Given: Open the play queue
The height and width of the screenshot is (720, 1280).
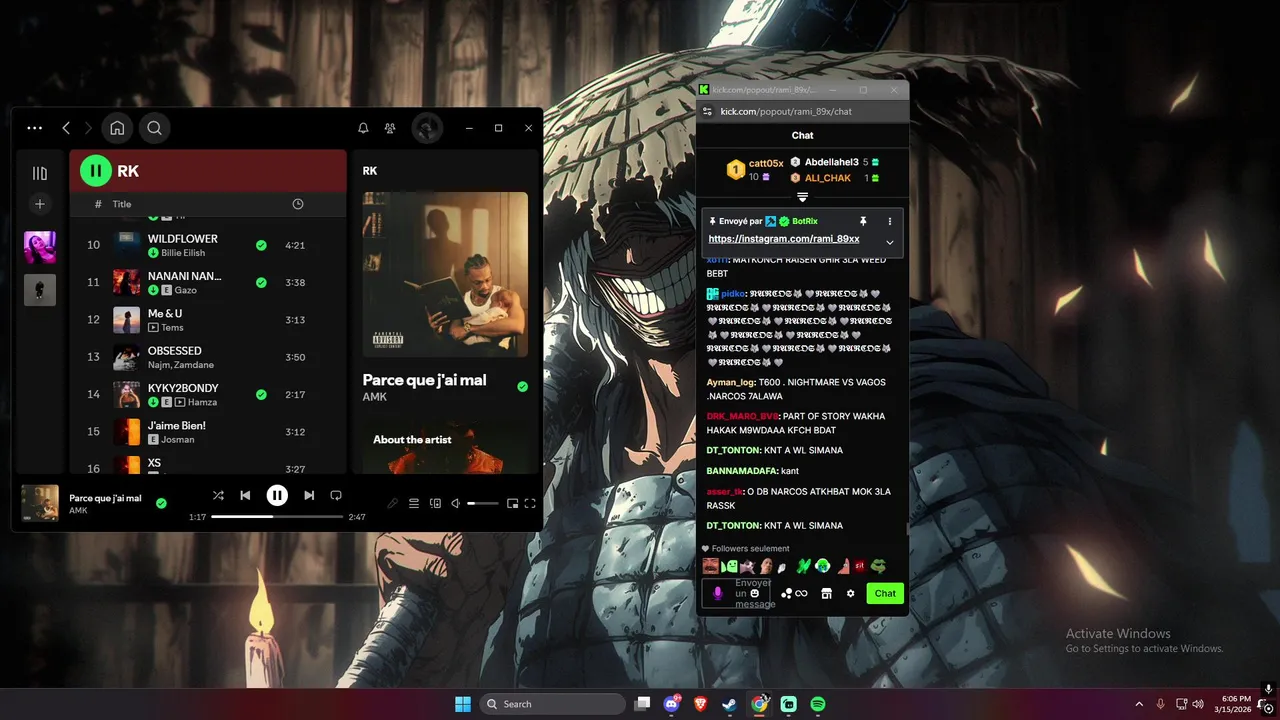Looking at the screenshot, I should (x=414, y=504).
